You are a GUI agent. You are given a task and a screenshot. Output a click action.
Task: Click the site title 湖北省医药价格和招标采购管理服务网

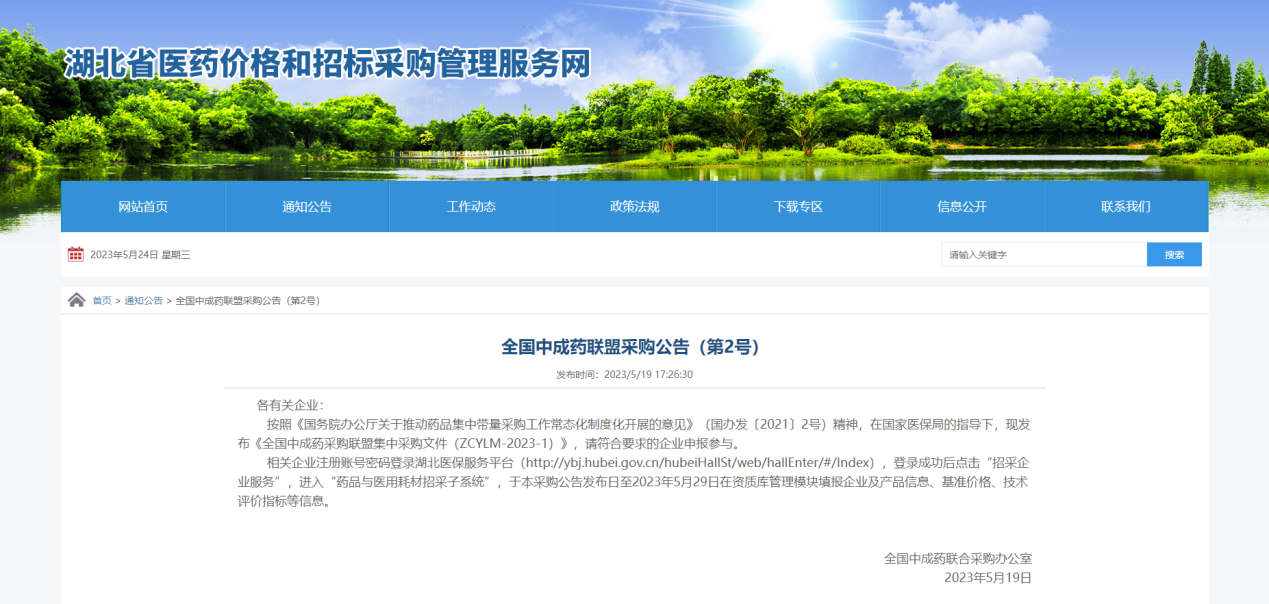point(327,65)
